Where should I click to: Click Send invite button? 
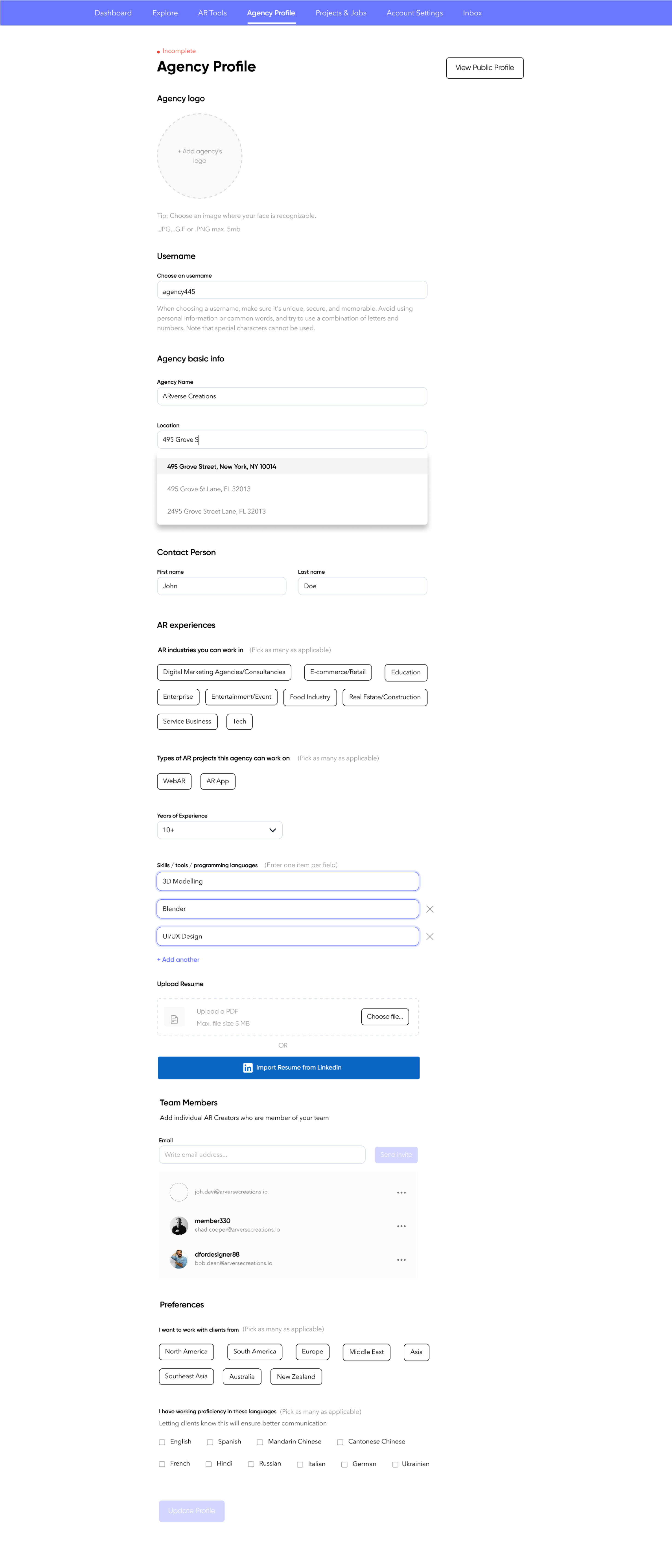pyautogui.click(x=396, y=1155)
